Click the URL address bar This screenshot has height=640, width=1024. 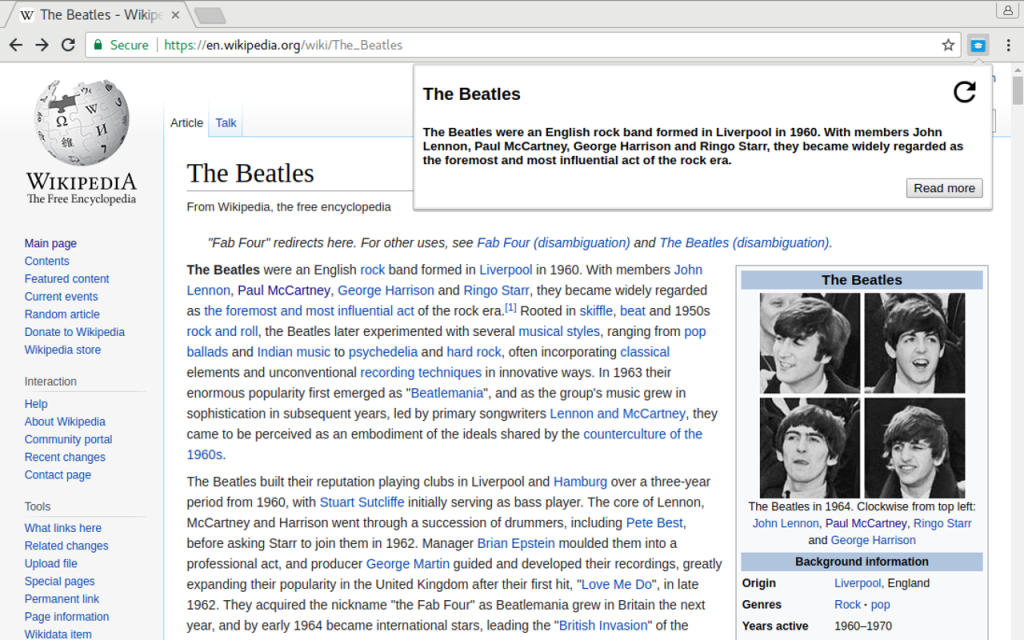[x=522, y=45]
